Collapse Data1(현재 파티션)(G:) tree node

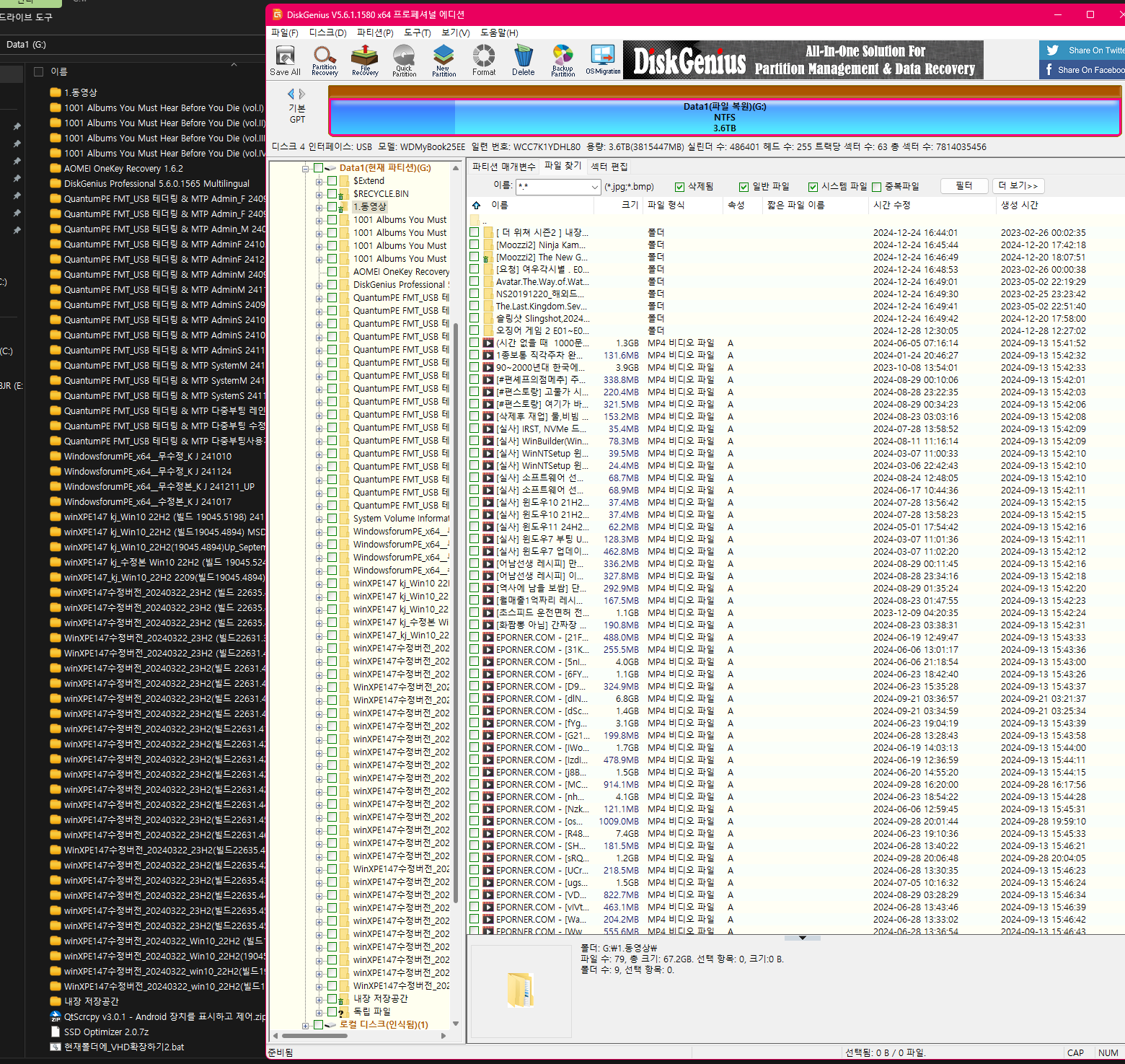tap(306, 168)
